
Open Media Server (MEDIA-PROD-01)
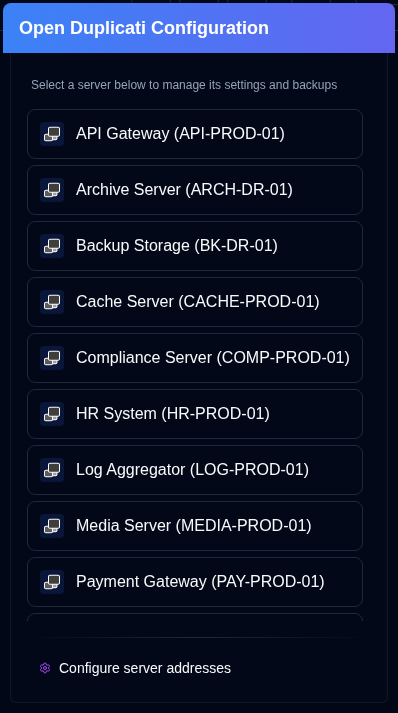pyautogui.click(x=195, y=526)
